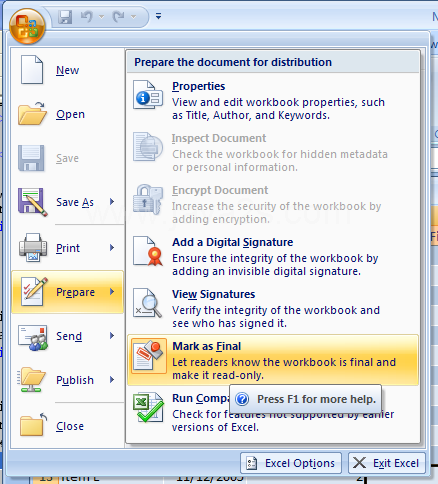The image size is (438, 484).
Task: Click the Encrypt Document lock-and-key icon
Action: [x=148, y=199]
